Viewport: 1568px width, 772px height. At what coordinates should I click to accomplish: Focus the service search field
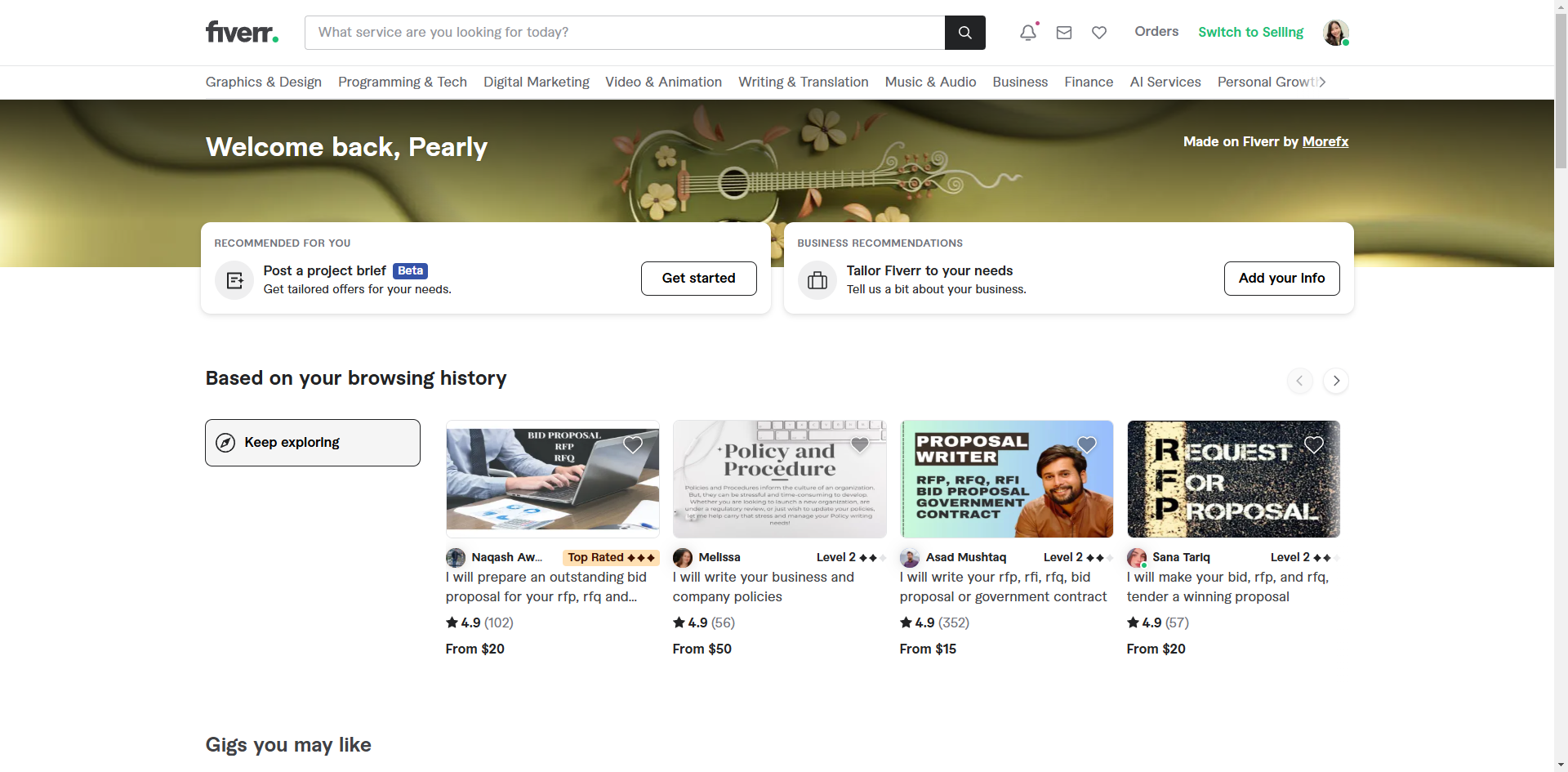(x=625, y=33)
